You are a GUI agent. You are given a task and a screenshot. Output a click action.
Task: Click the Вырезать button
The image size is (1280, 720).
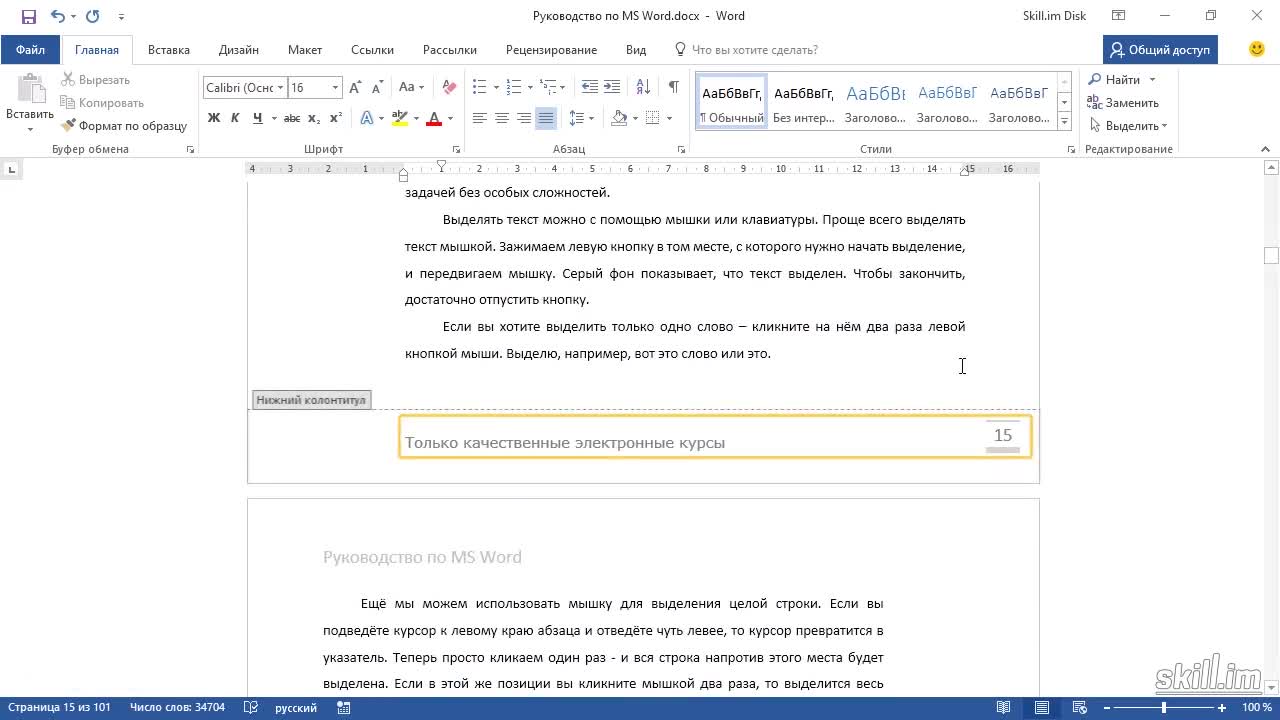pos(96,80)
